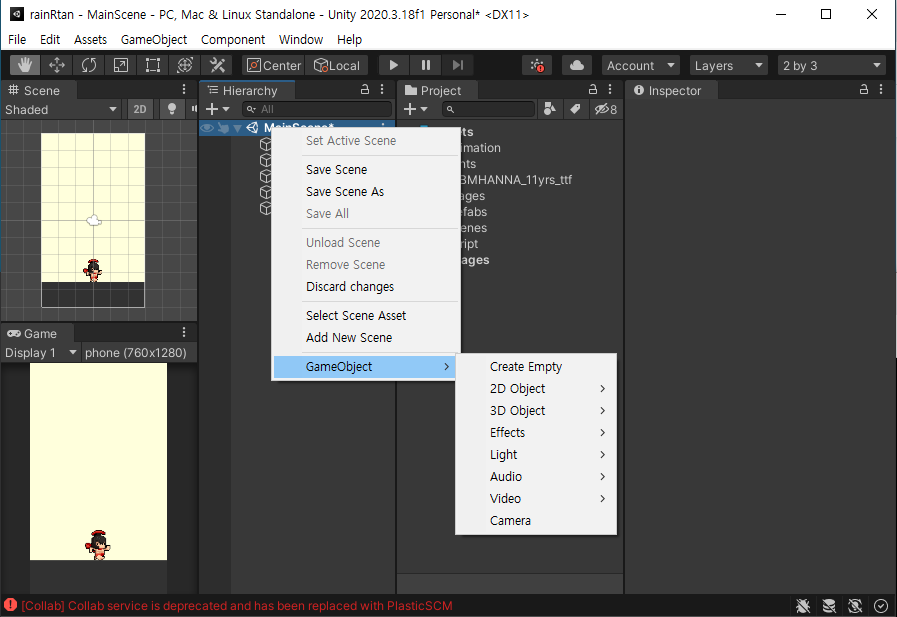
Task: Open Shaded draw mode dropdown
Action: click(61, 109)
